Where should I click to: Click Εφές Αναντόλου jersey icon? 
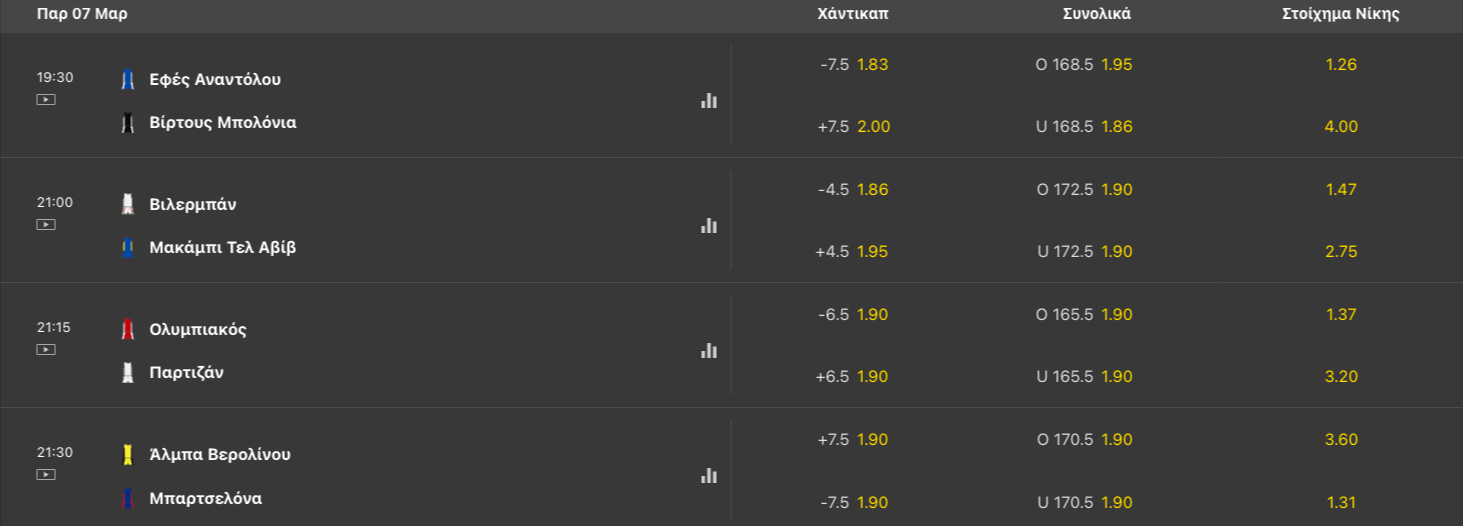click(127, 80)
